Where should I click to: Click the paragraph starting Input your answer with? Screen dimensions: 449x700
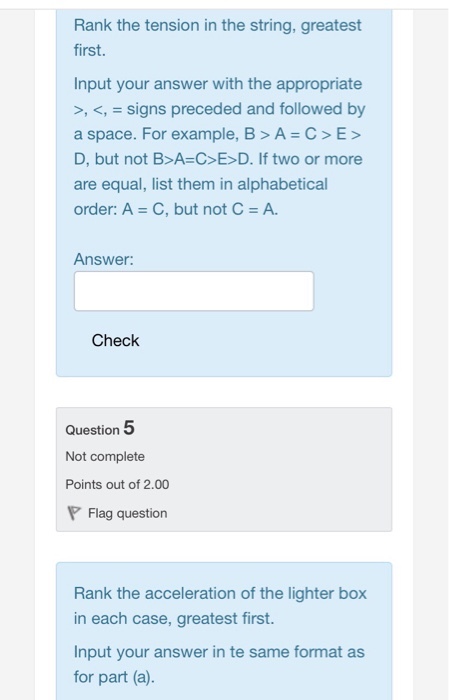(x=219, y=146)
